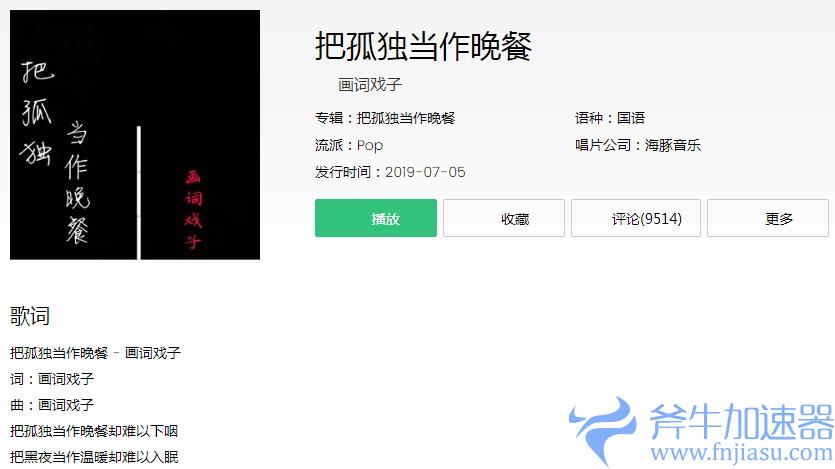Open the album cover artwork thumbnail
The image size is (835, 469).
pyautogui.click(x=135, y=135)
